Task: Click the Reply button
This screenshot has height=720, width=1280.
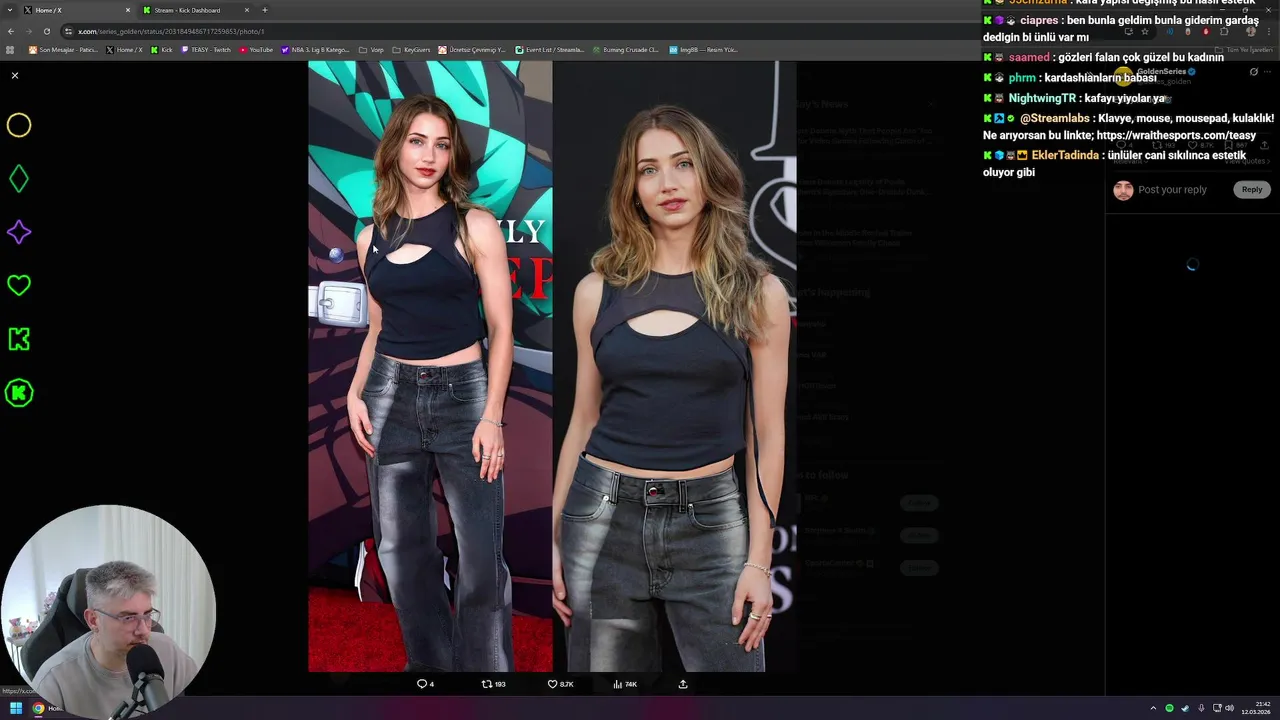Action: click(x=1252, y=190)
